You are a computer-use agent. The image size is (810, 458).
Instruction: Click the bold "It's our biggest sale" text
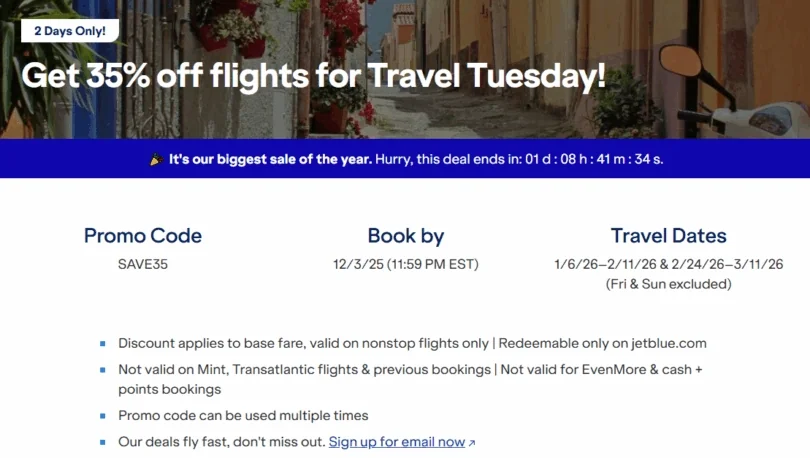click(x=269, y=159)
